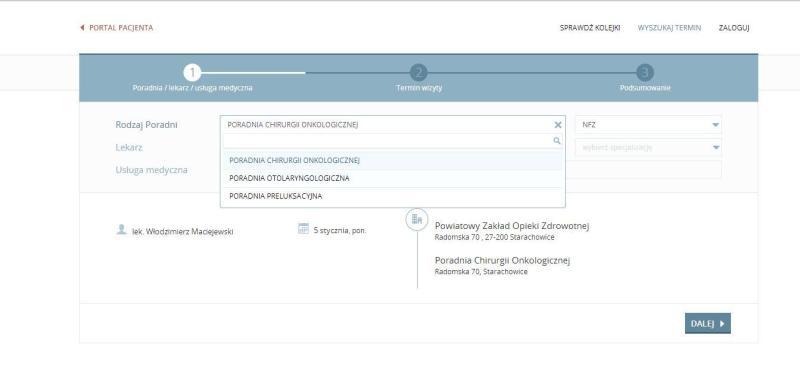Go to step 1 circle in the wizard
800x386 pixels.
pos(192,73)
